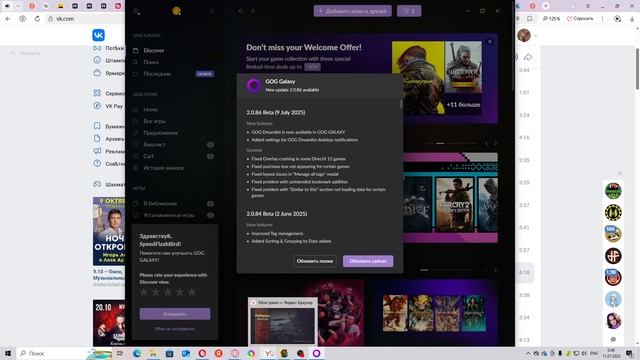Click the VK page vertical scrollbar

coord(637,69)
